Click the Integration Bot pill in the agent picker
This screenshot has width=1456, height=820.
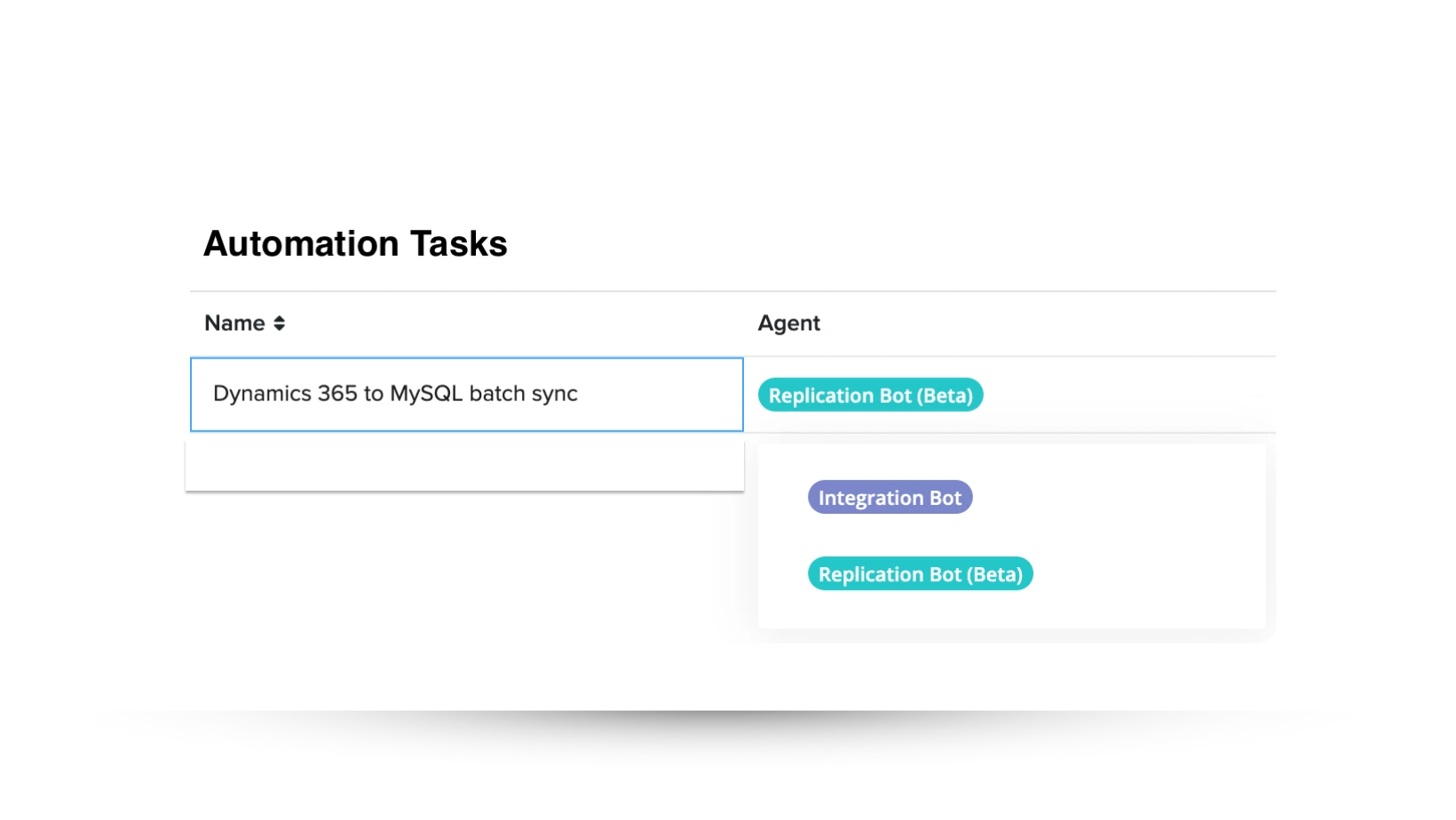(x=890, y=497)
